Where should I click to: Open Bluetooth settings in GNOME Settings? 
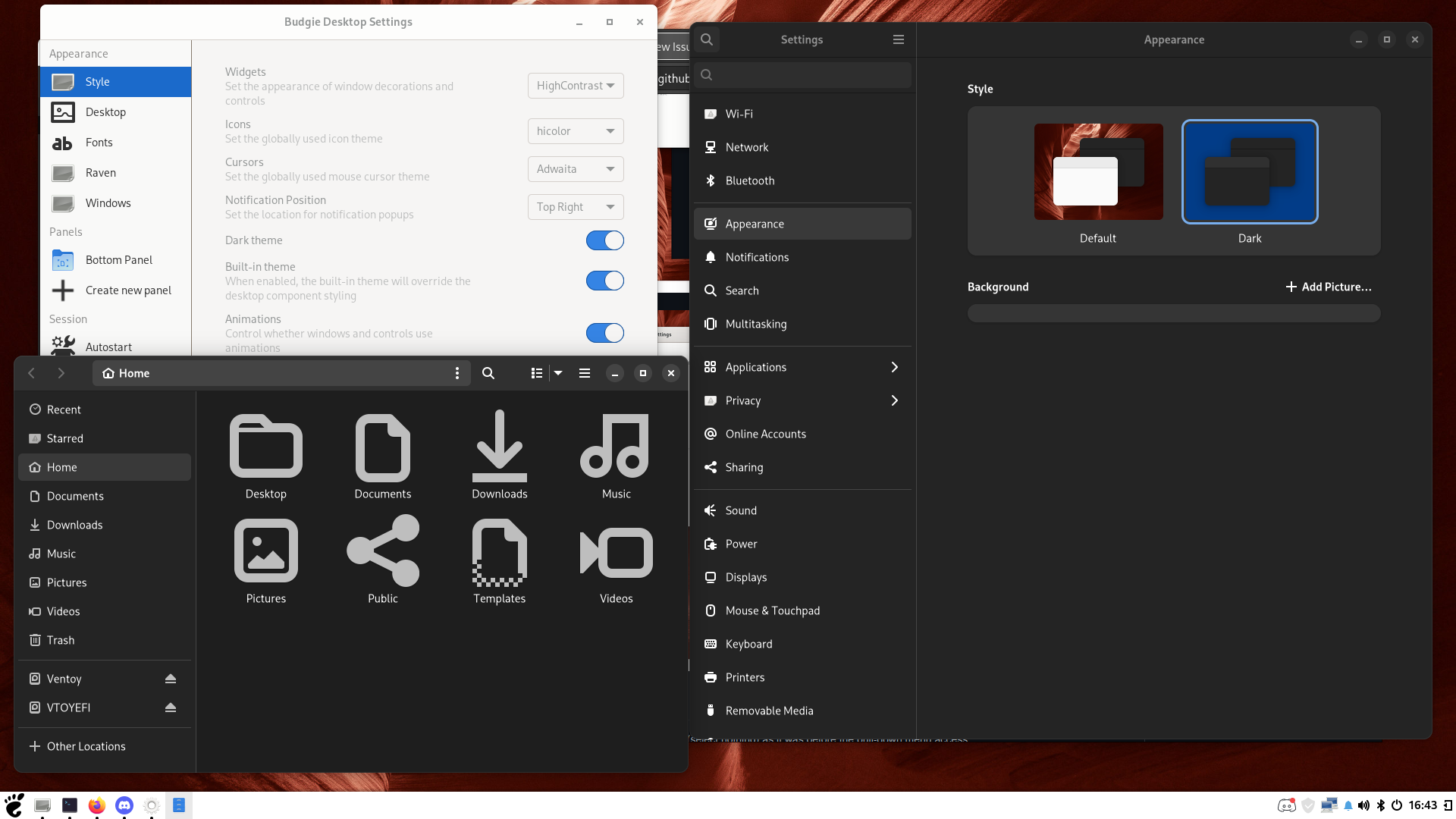coord(749,180)
